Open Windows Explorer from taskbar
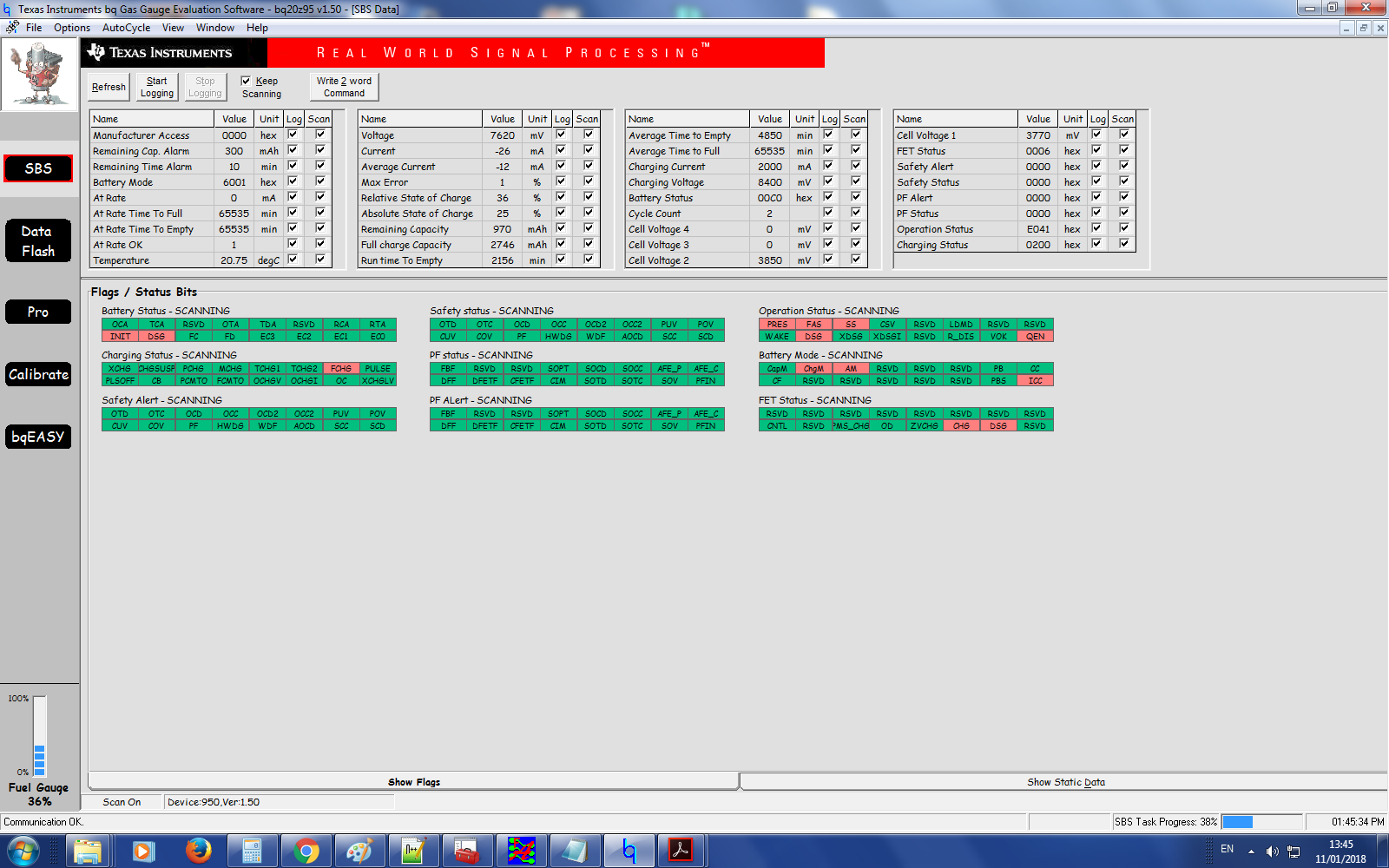Viewport: 1389px width, 868px height. [88, 852]
